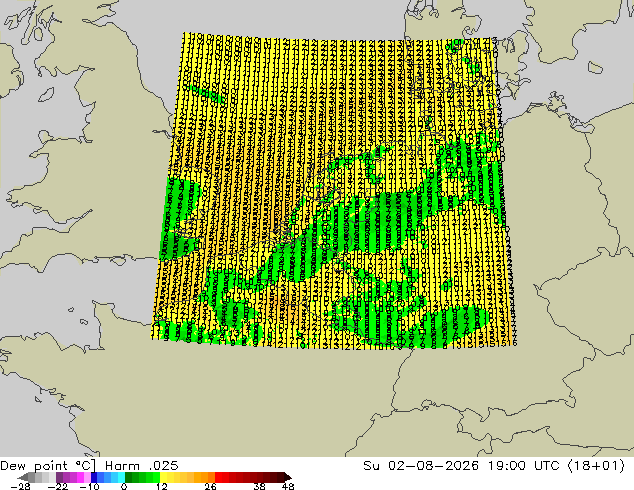
Task: Click the dark maroon right arrow end of color bar
Action: [x=287, y=477]
